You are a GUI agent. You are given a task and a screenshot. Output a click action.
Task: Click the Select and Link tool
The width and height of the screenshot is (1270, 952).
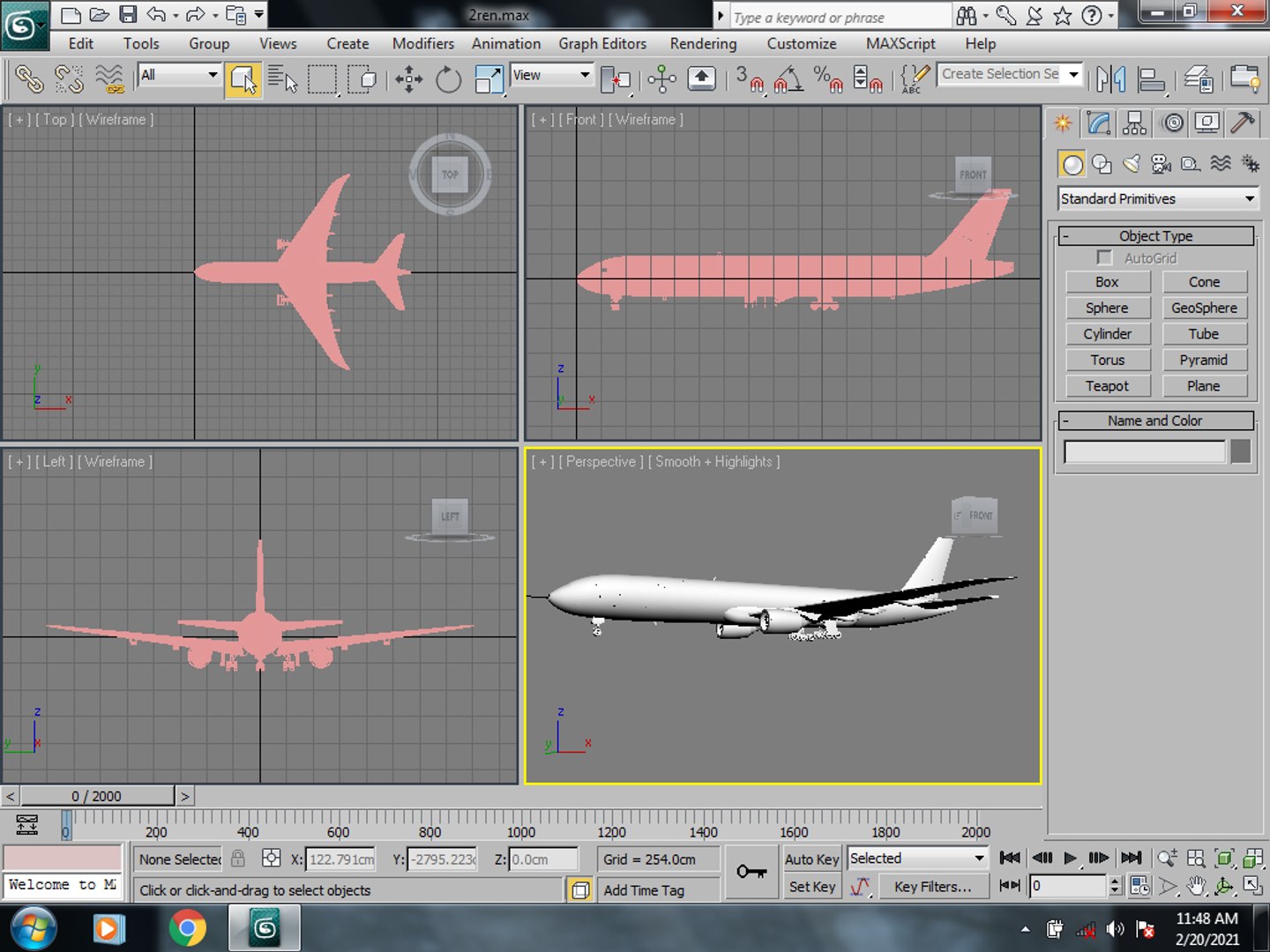coord(29,79)
